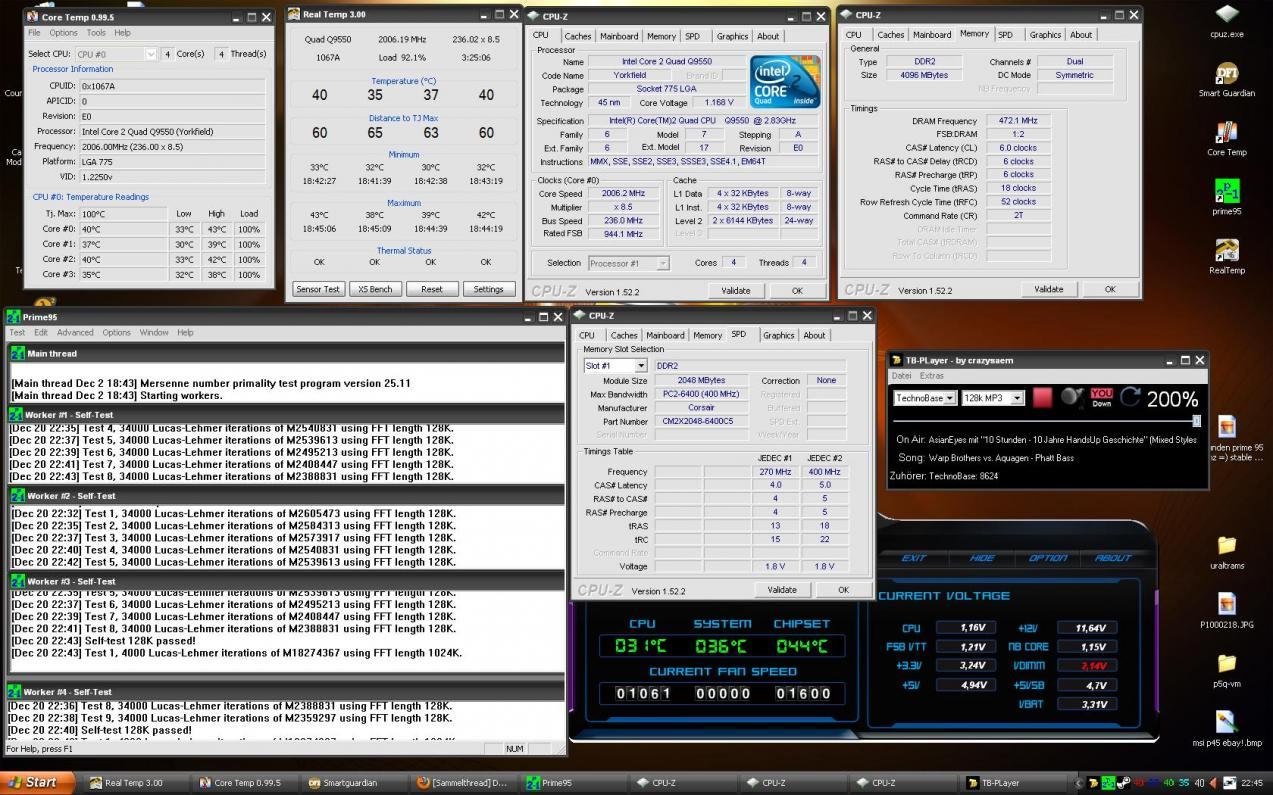Viewport: 1273px width, 795px height.
Task: Click the Main thread pane title in Prime95
Action: 286,353
